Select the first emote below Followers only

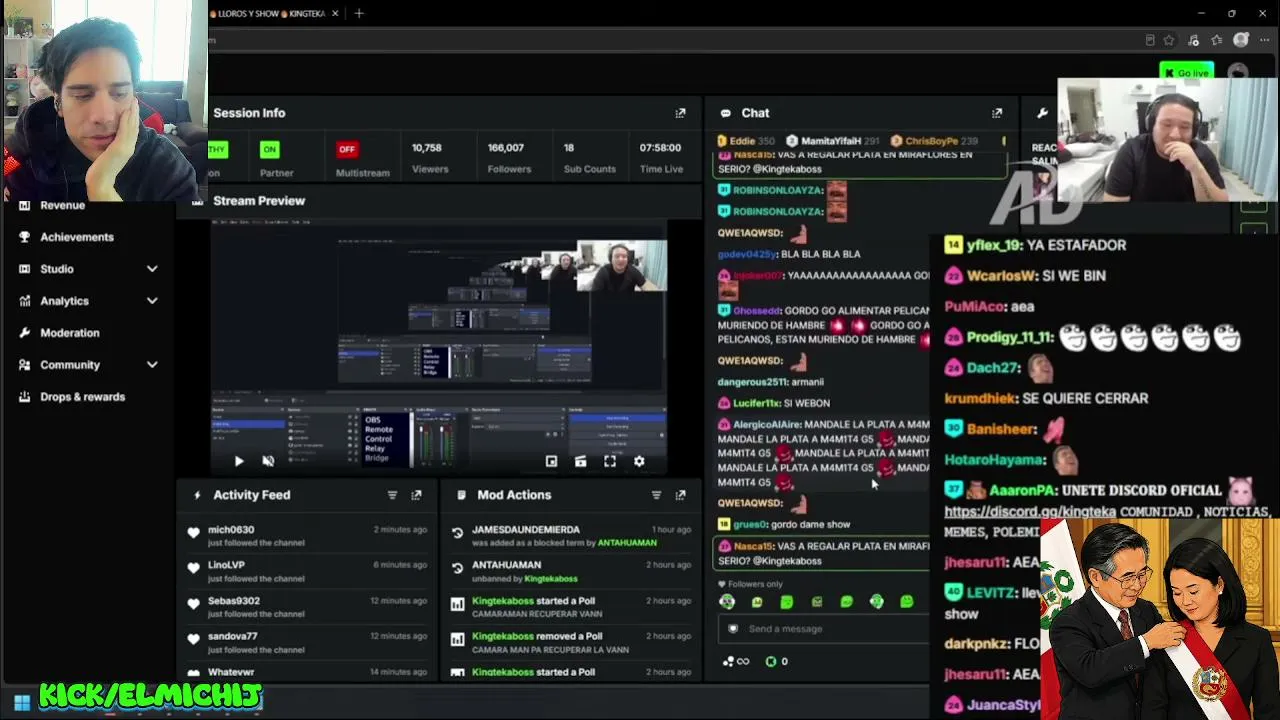(727, 602)
